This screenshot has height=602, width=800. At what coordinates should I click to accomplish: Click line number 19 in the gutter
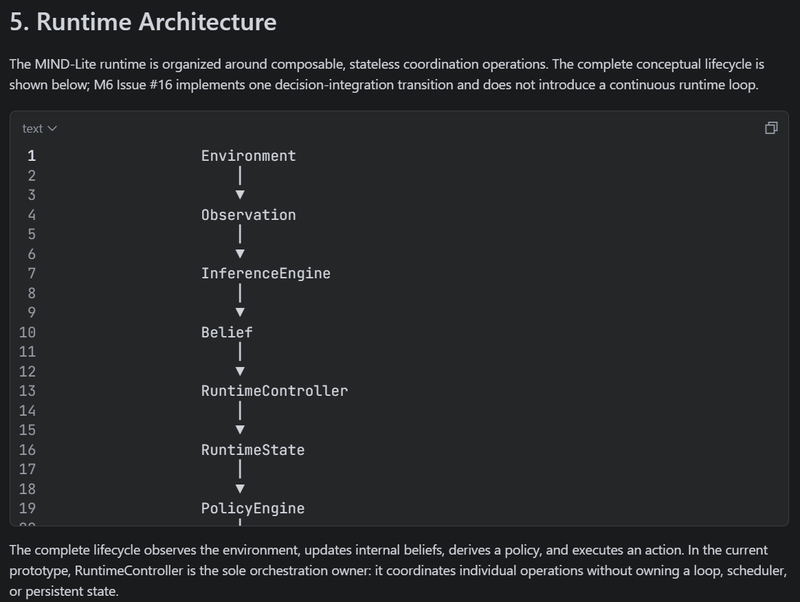pyautogui.click(x=28, y=508)
